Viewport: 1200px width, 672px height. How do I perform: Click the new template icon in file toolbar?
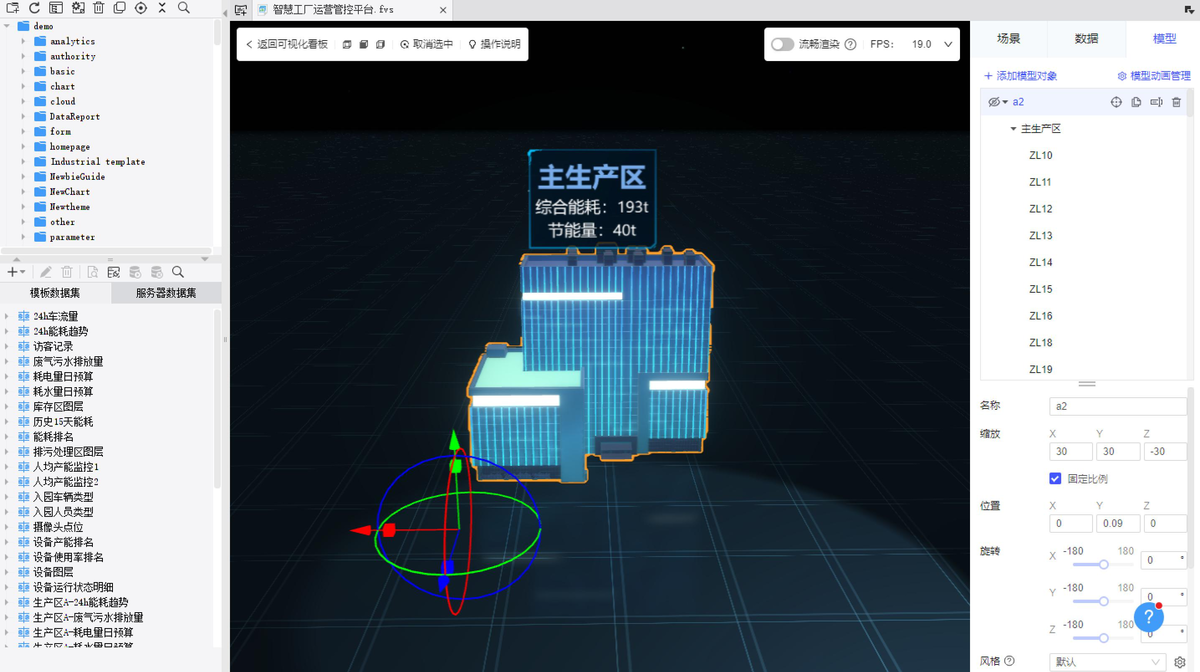(13, 7)
